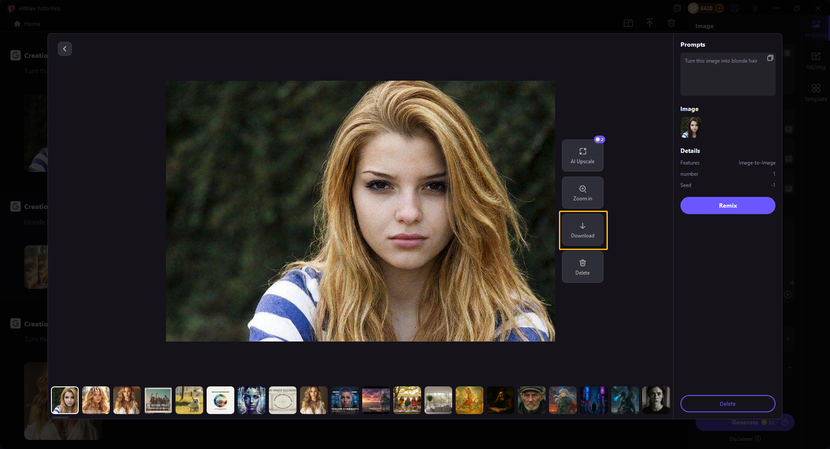
Task: Select the white circular logo thumbnail
Action: [220, 400]
